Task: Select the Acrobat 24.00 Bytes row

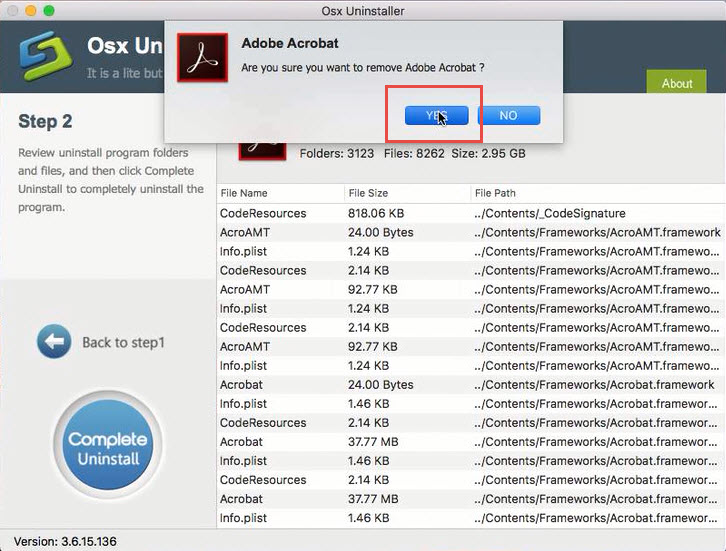Action: click(x=241, y=385)
